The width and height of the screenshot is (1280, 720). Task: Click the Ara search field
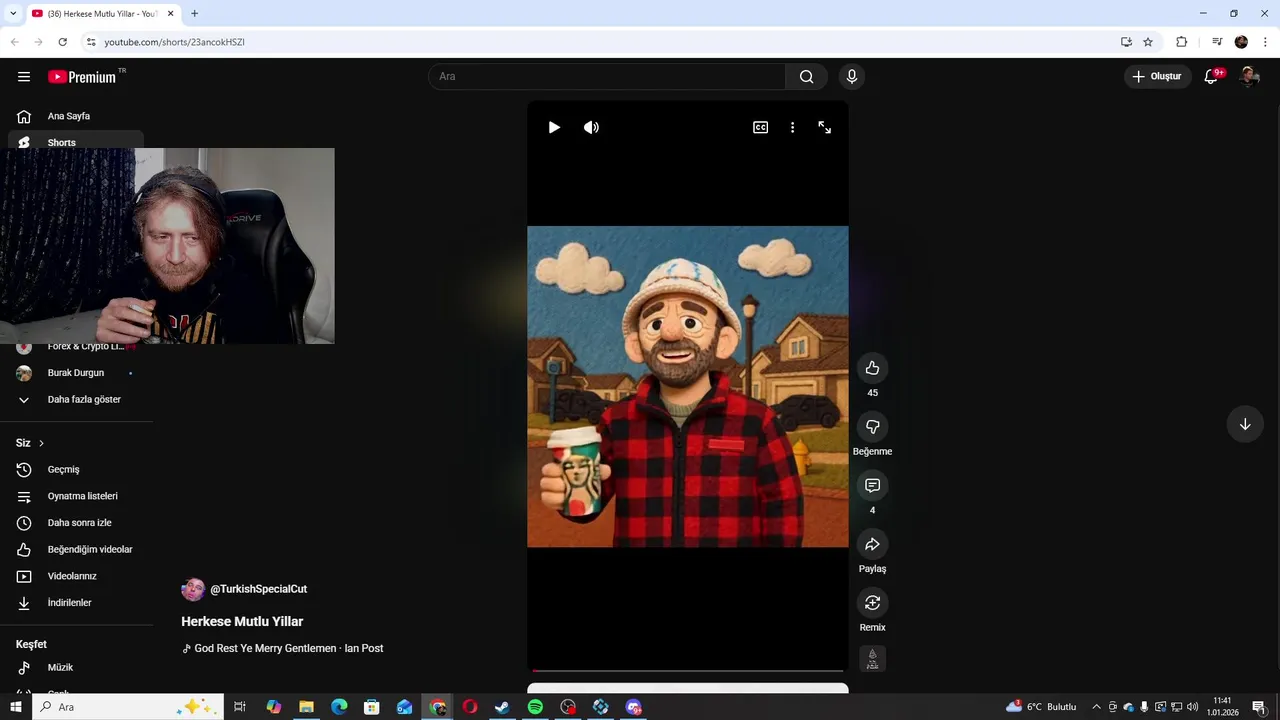[607, 76]
